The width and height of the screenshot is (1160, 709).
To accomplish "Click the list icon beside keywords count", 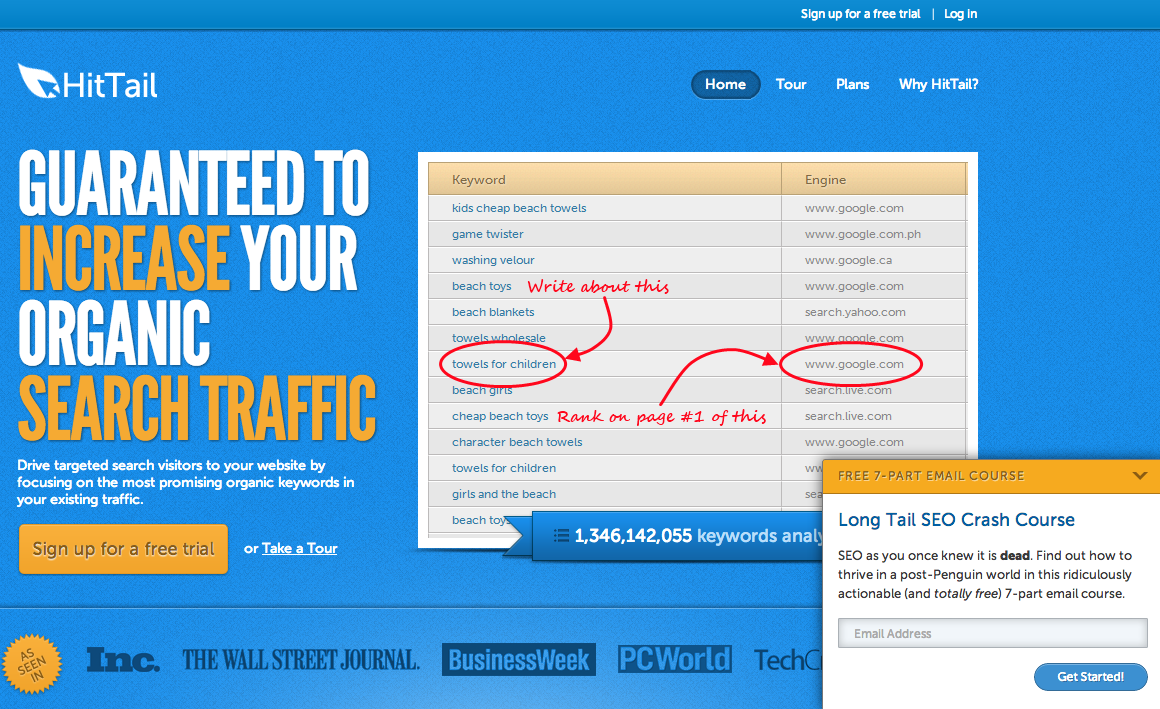I will coord(561,536).
